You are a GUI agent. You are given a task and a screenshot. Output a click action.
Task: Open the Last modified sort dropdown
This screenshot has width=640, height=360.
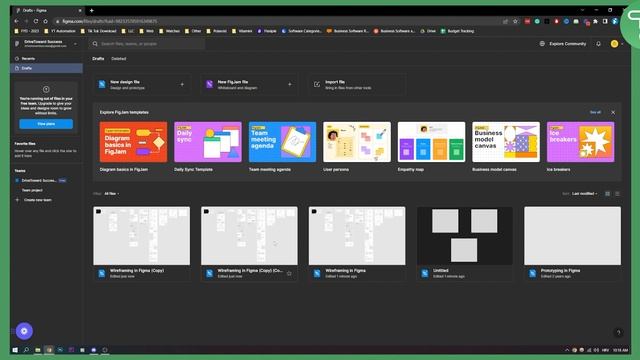coord(584,194)
